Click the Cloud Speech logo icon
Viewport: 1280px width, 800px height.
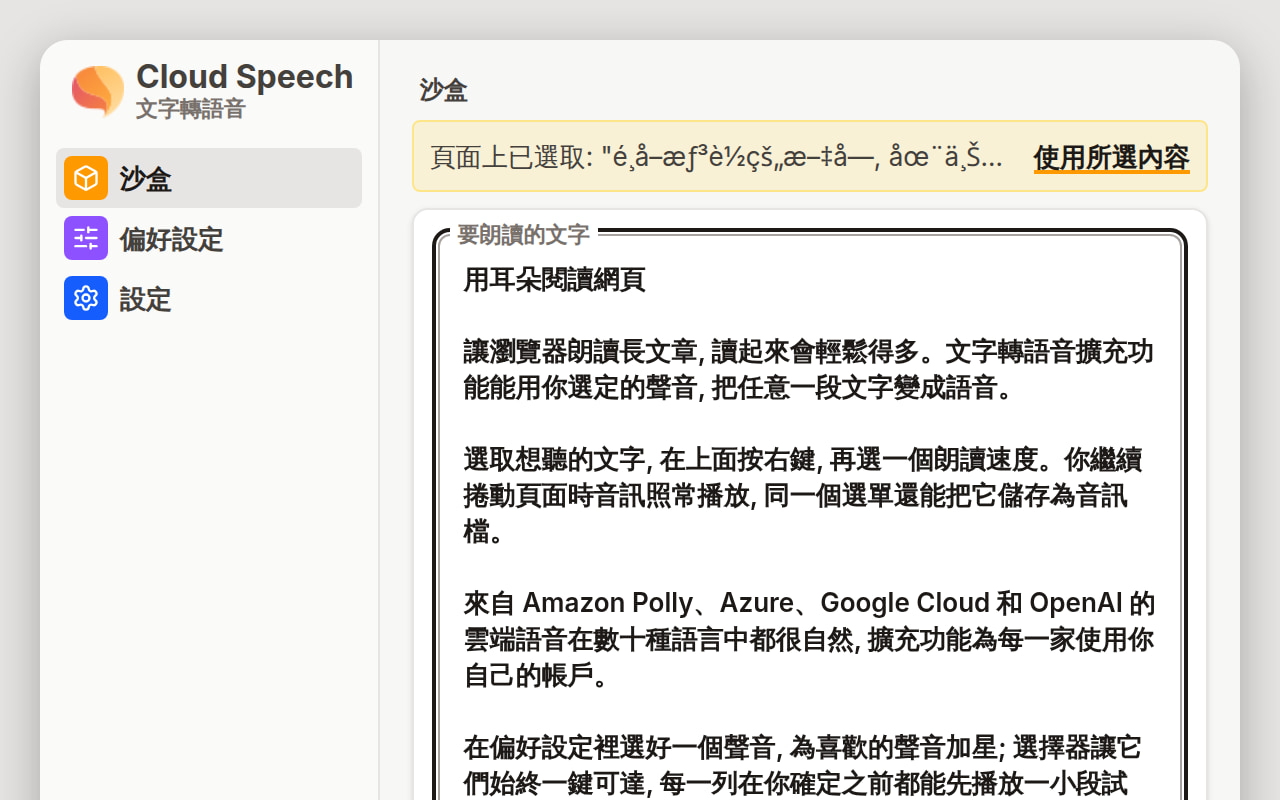click(98, 91)
